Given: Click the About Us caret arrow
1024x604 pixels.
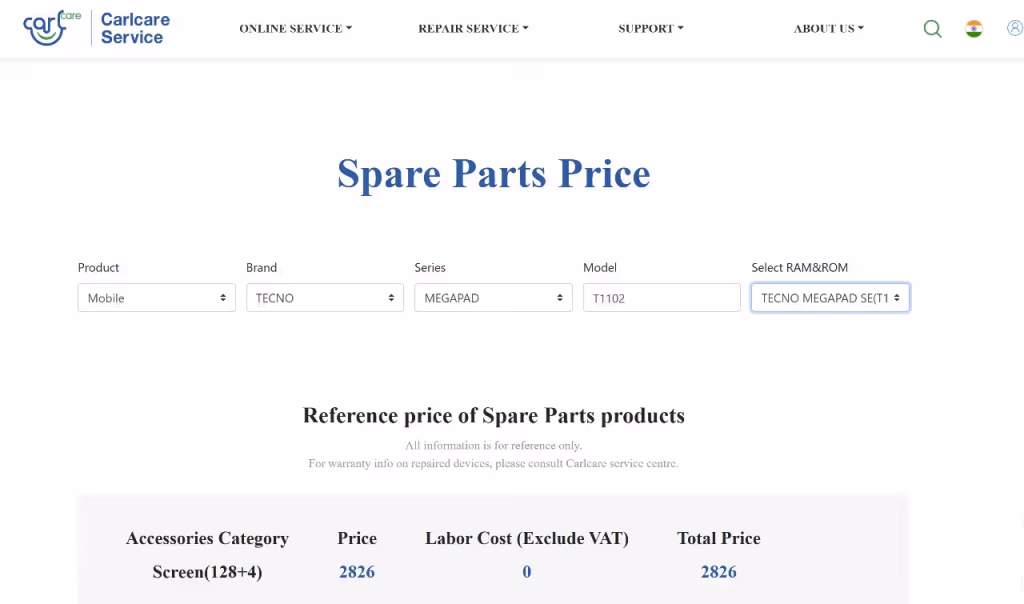Looking at the screenshot, I should [x=861, y=28].
